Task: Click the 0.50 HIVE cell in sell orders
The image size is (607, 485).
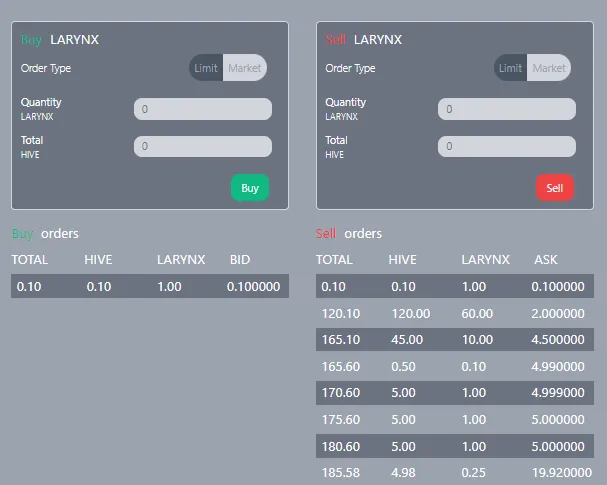Action: tap(403, 366)
